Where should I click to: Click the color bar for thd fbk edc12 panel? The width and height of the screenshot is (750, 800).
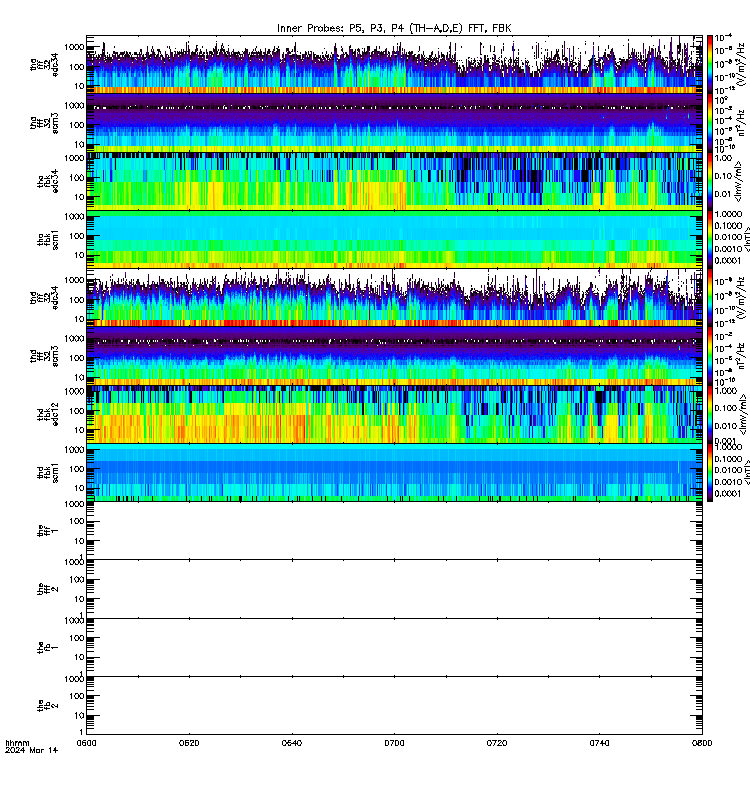pyautogui.click(x=710, y=414)
